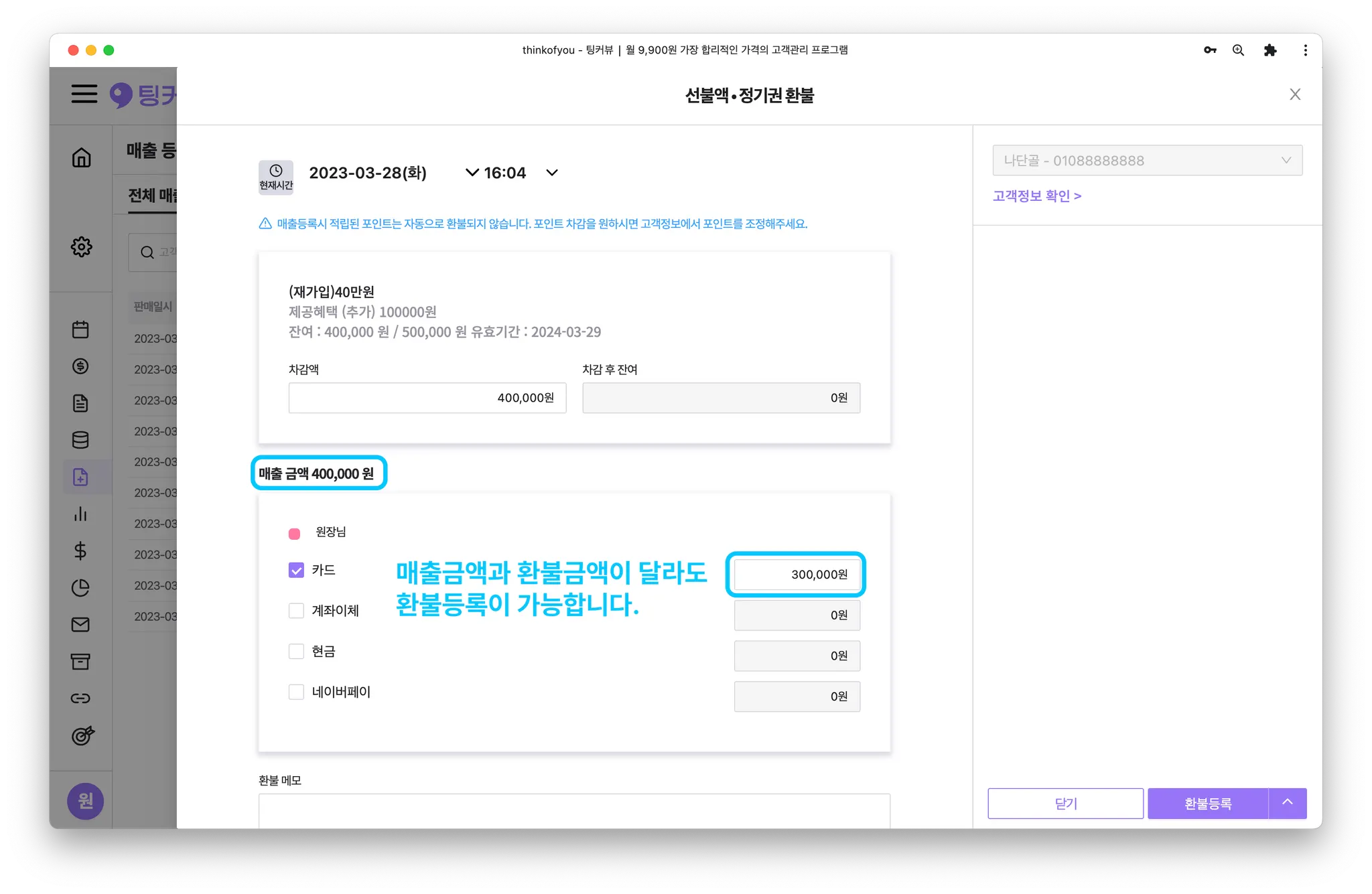Open the calendar icon in sidebar
This screenshot has width=1372, height=894.
pos(80,329)
